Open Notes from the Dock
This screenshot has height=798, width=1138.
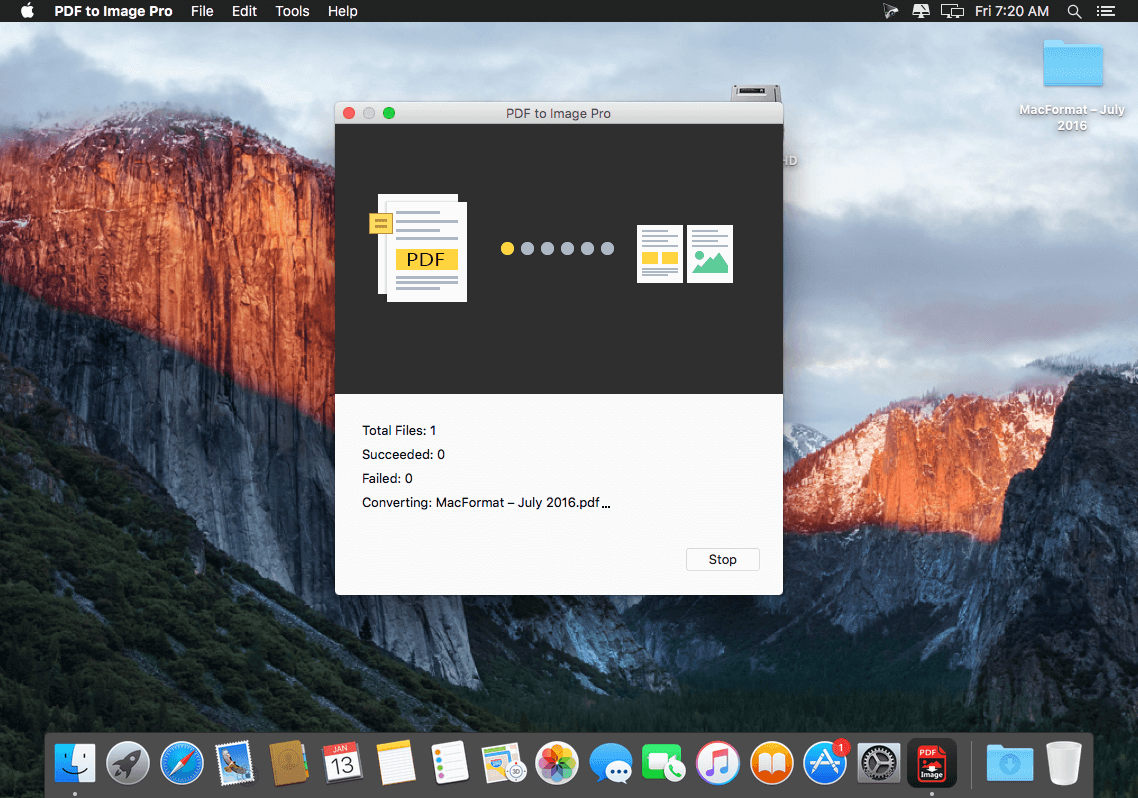point(396,763)
